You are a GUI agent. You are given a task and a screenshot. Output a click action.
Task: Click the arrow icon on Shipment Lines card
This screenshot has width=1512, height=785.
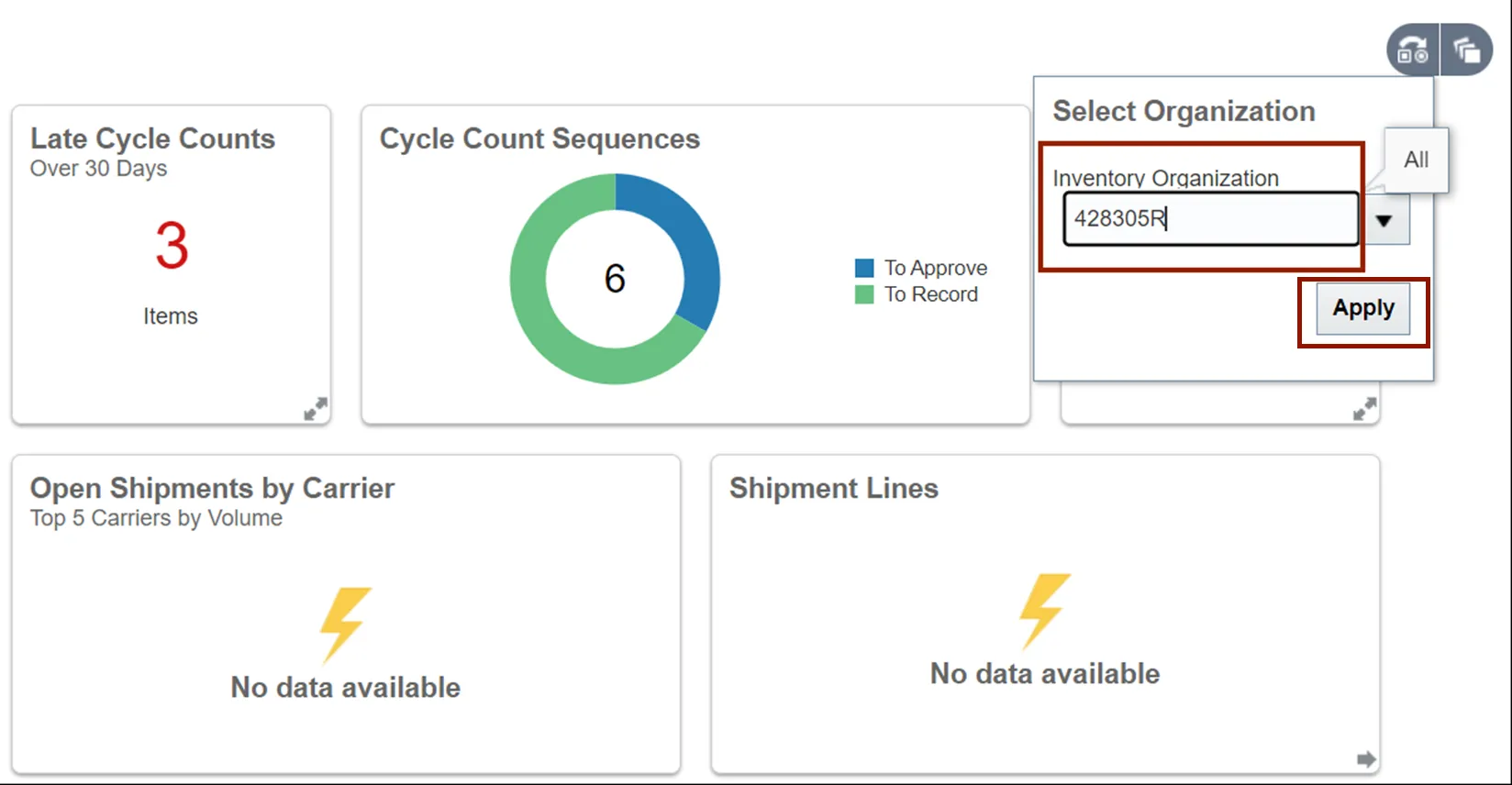(x=1365, y=758)
